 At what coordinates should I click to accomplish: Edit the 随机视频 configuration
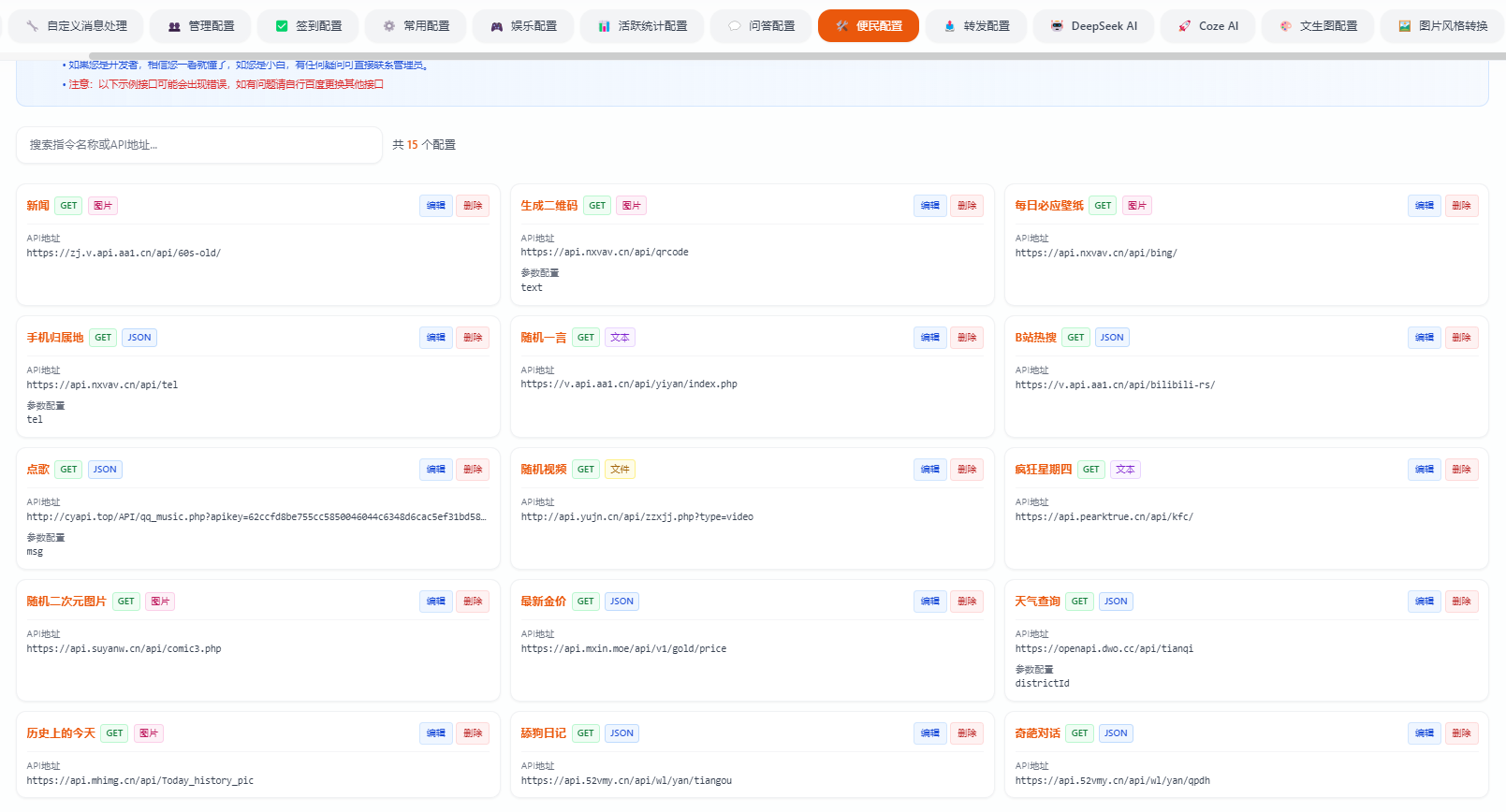point(929,470)
